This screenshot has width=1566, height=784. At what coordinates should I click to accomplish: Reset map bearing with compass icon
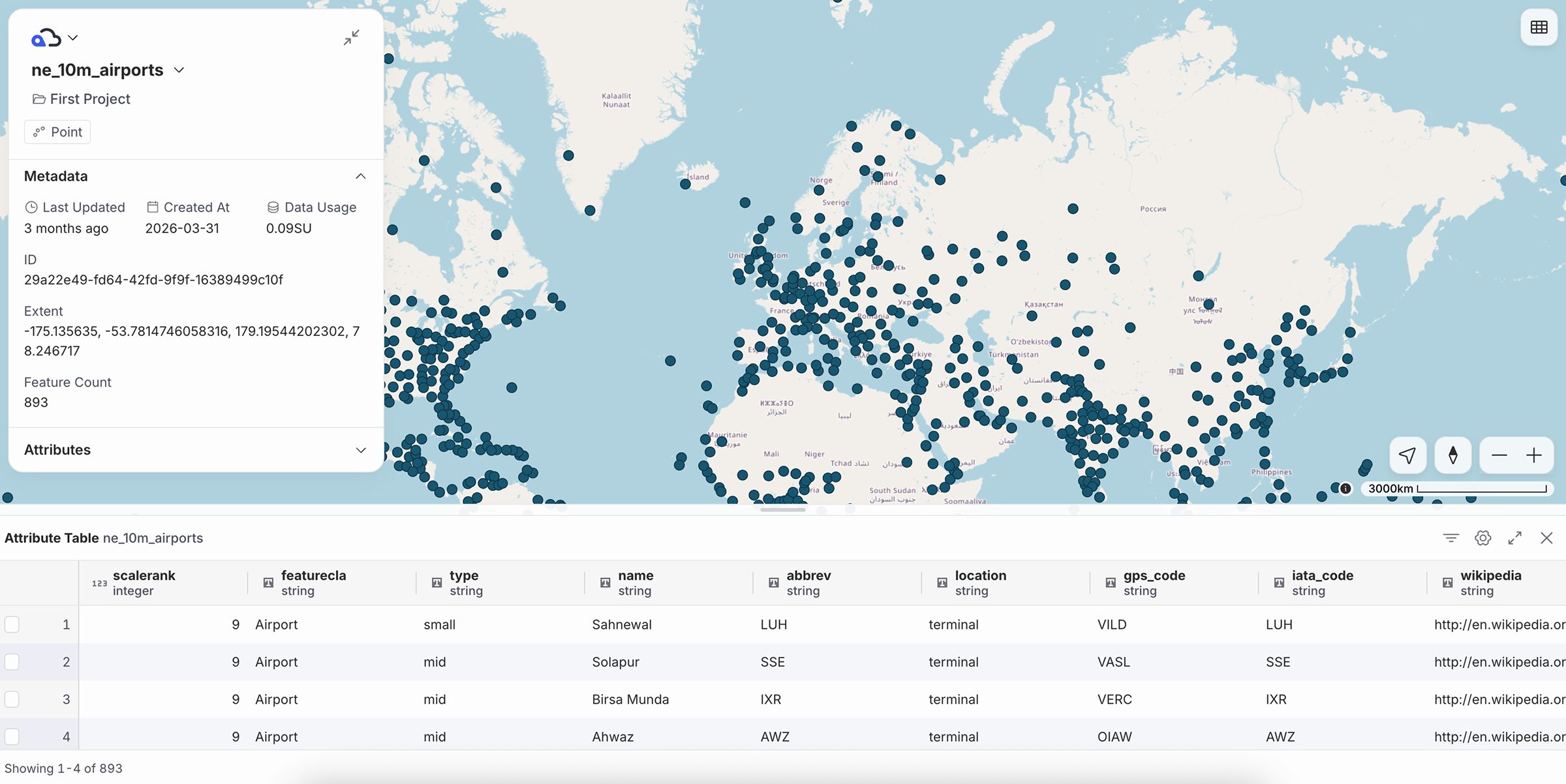(x=1453, y=455)
